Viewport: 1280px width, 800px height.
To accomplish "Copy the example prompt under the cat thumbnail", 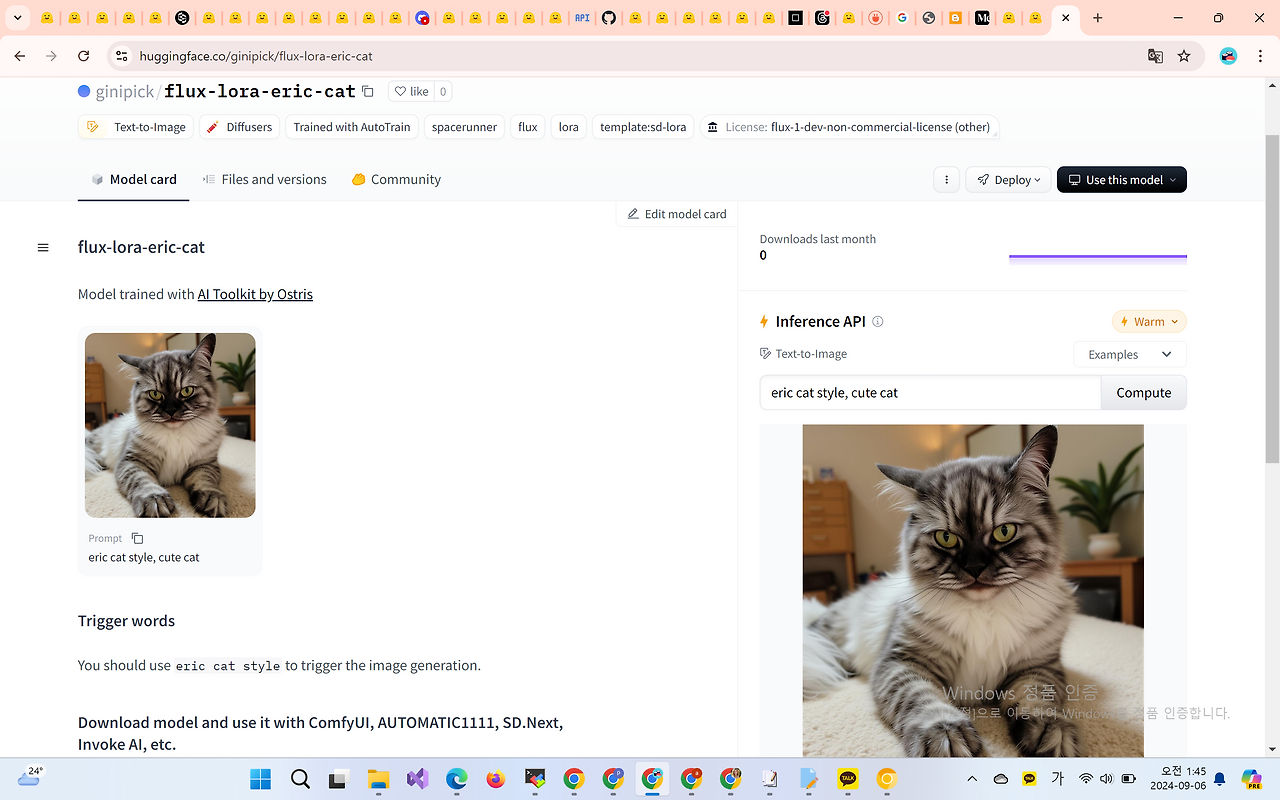I will point(138,538).
